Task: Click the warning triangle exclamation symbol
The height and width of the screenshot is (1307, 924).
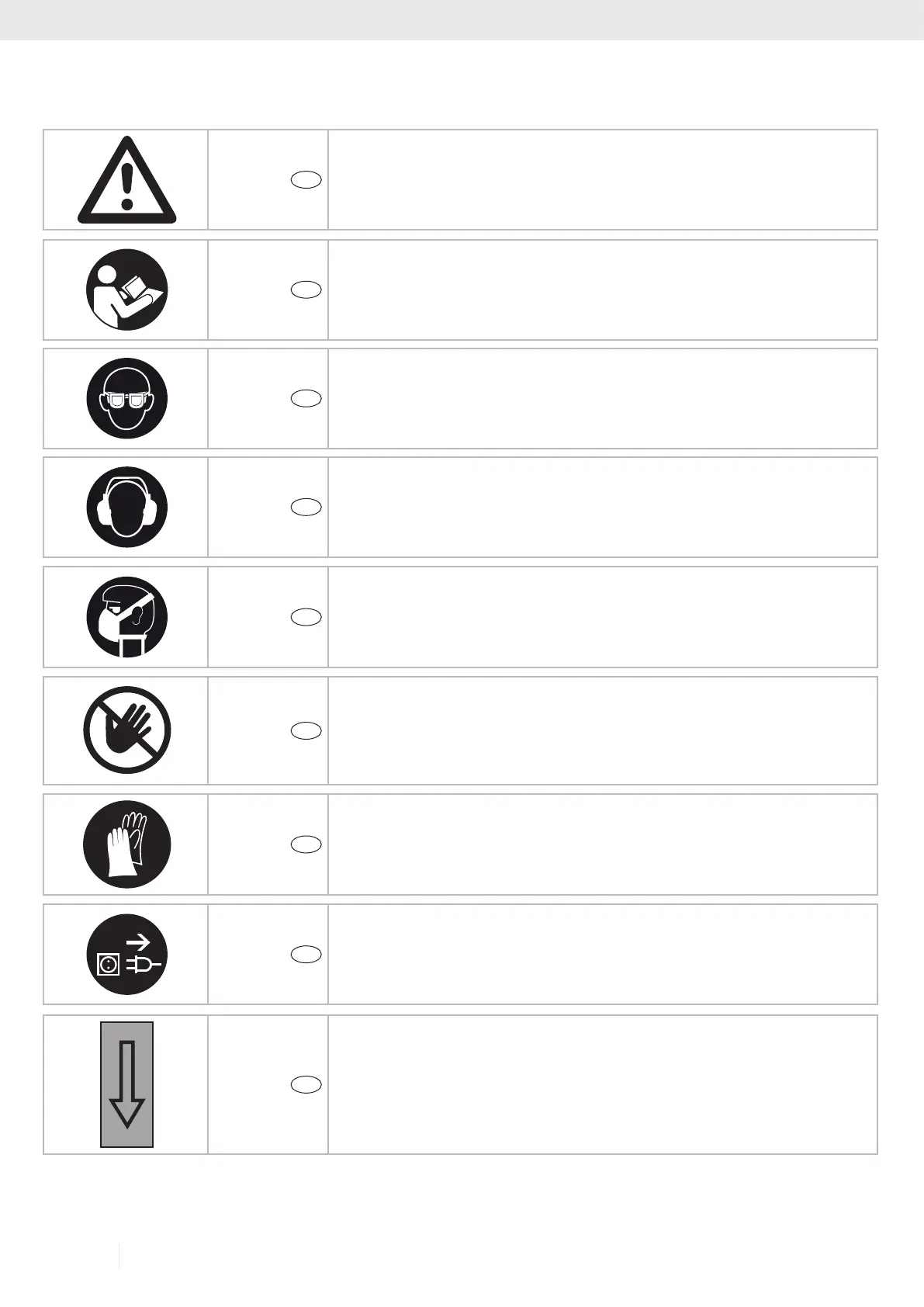Action: (x=126, y=182)
